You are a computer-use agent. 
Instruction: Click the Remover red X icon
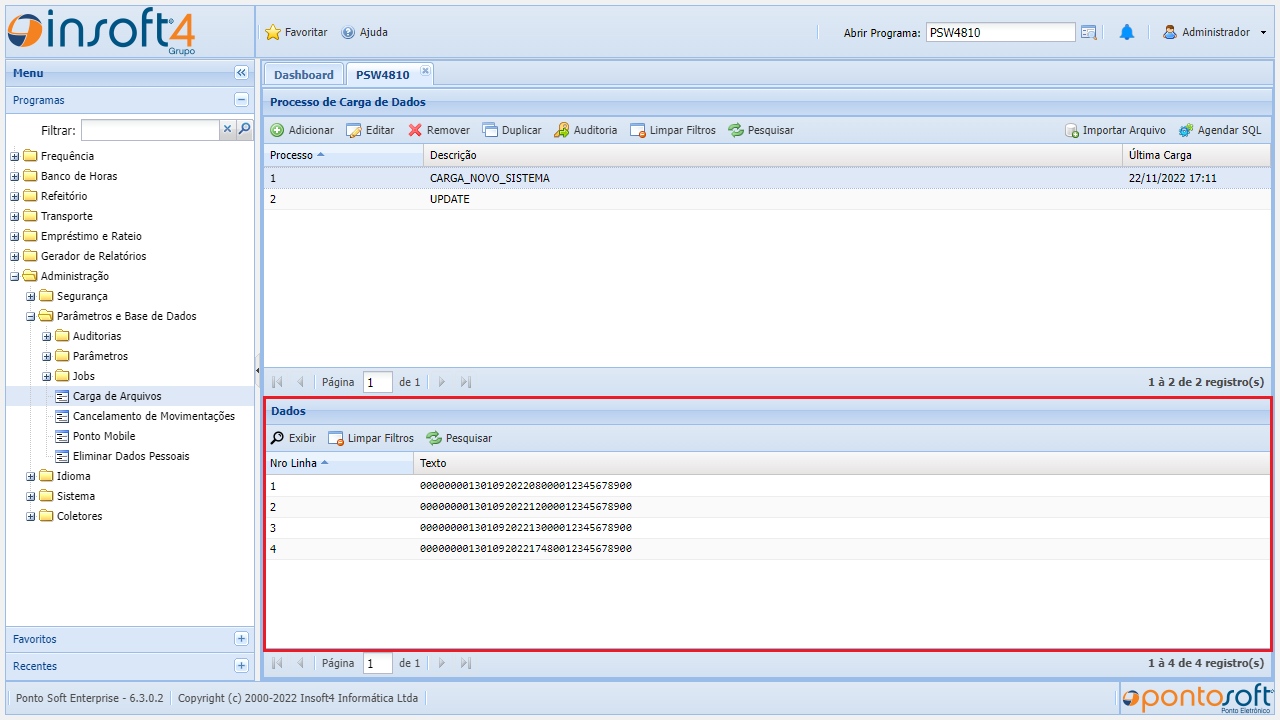415,130
